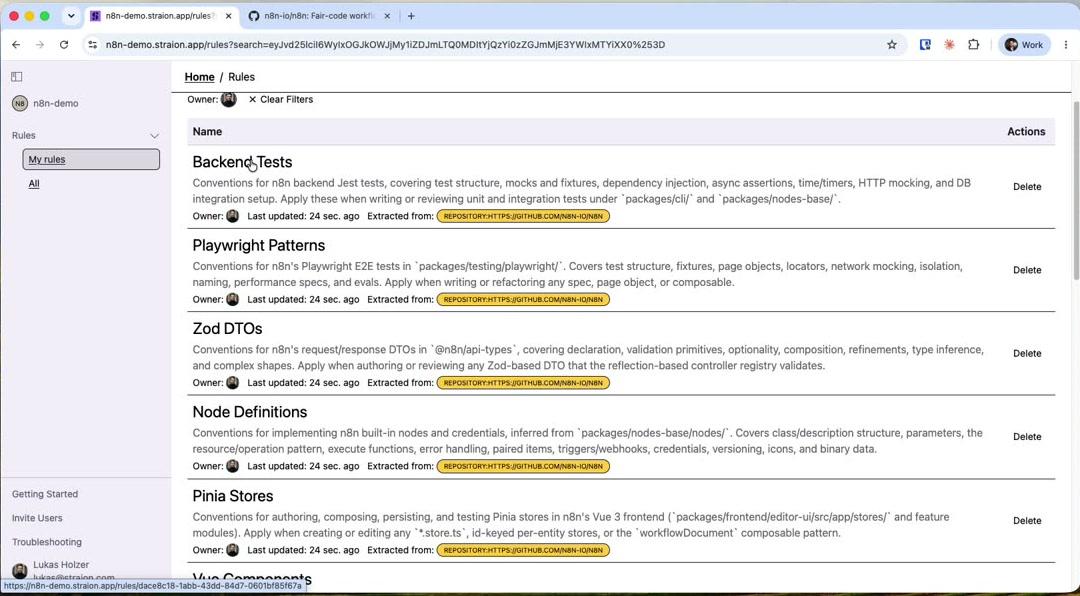This screenshot has height=596, width=1080.
Task: Click Backend Tests repository tag
Action: click(523, 216)
